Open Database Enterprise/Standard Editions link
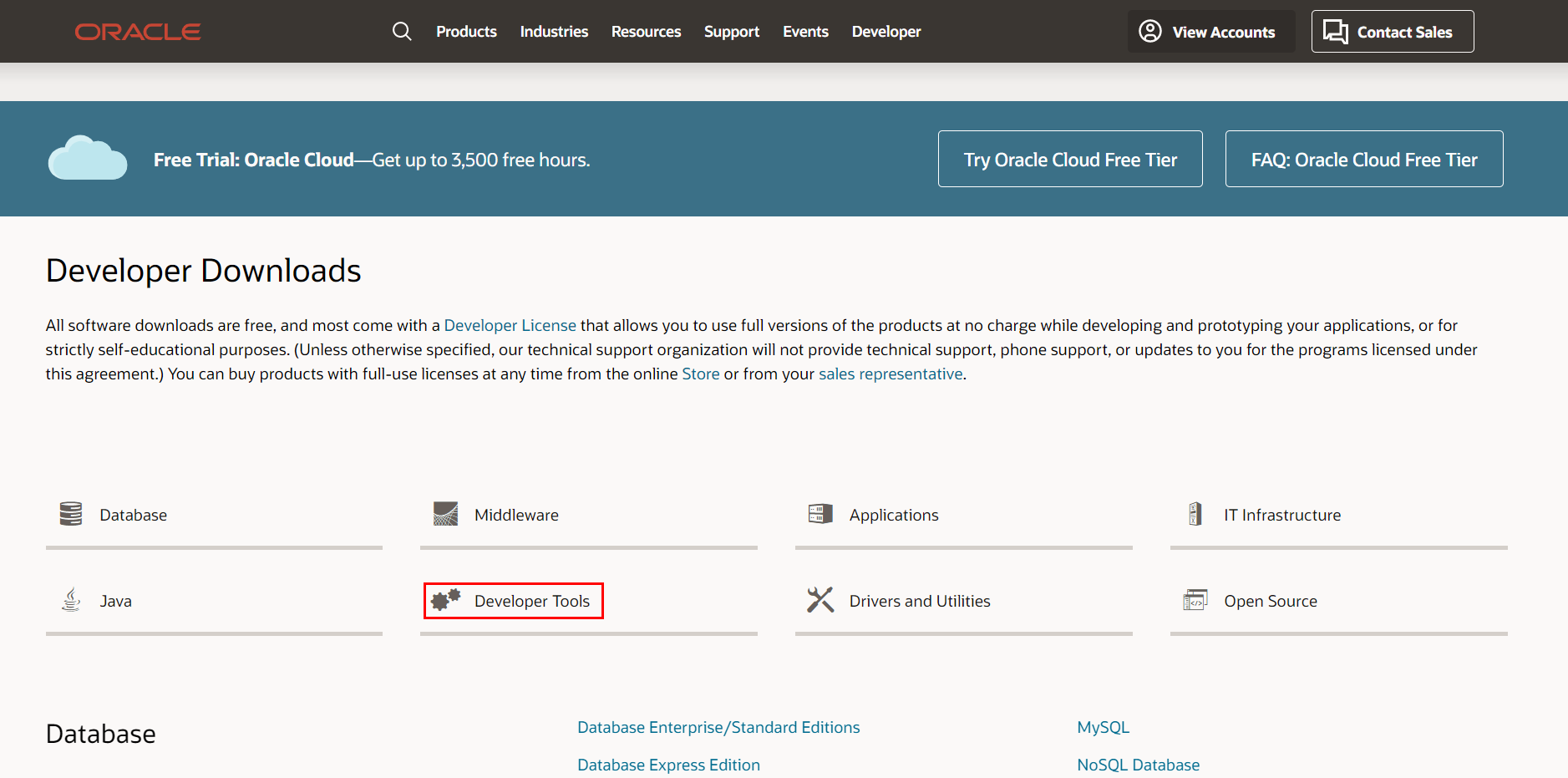 click(x=718, y=727)
